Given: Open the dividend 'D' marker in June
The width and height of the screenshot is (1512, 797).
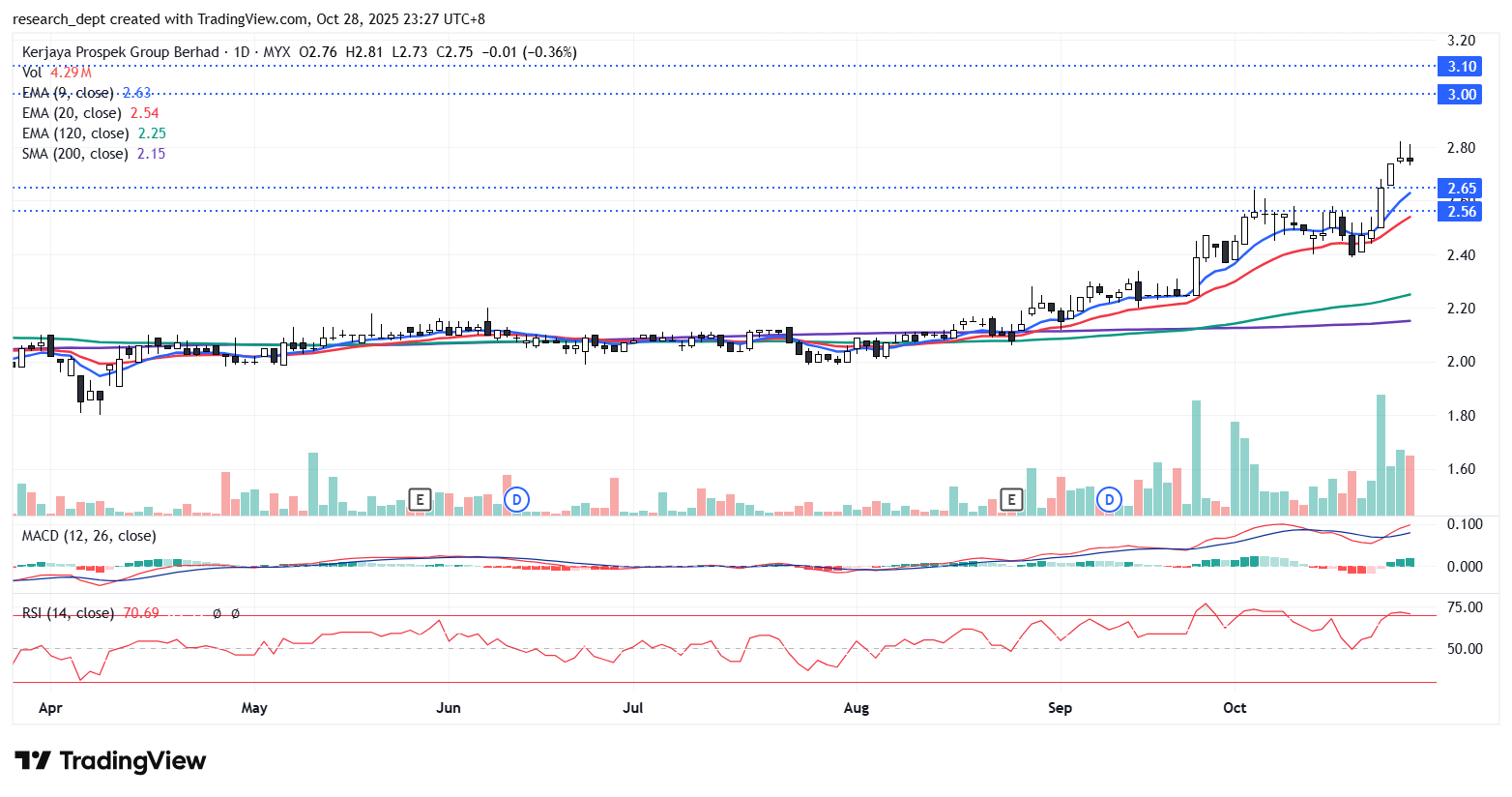Looking at the screenshot, I should point(517,499).
